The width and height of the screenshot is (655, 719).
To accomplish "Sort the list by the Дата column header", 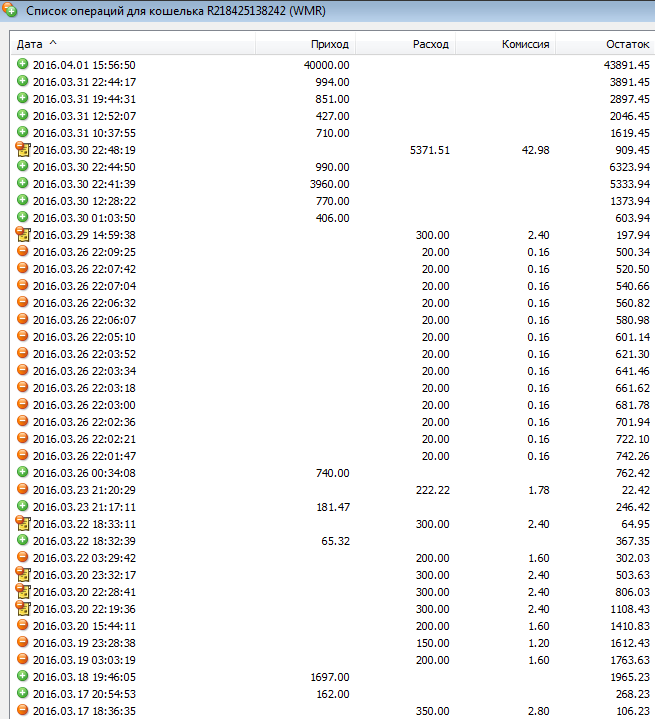I will tap(133, 44).
